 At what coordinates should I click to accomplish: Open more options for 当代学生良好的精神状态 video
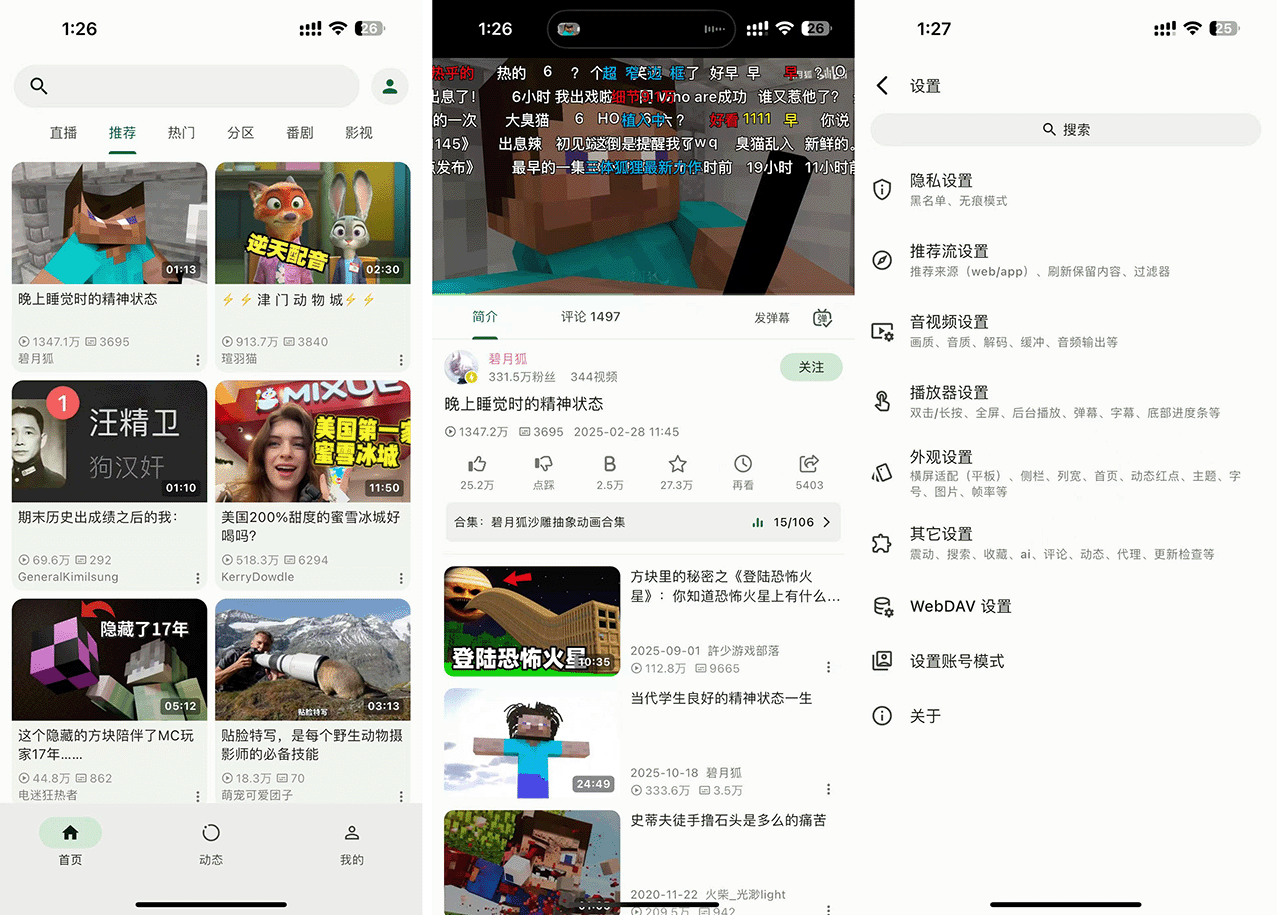pyautogui.click(x=828, y=790)
